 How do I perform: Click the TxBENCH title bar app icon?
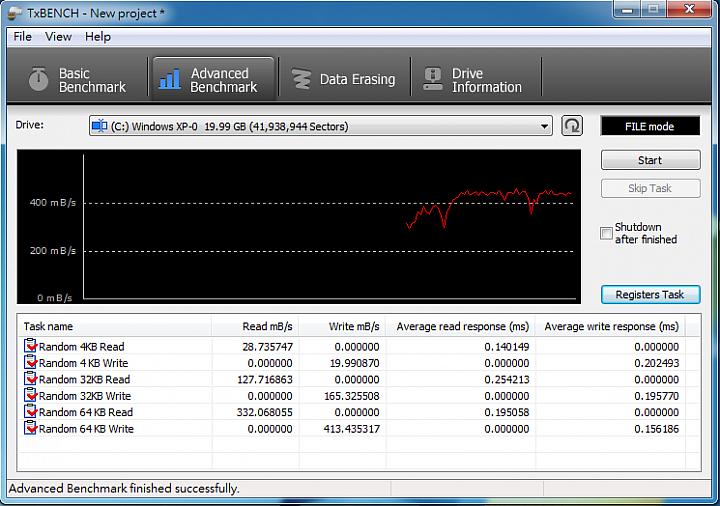(x=14, y=13)
